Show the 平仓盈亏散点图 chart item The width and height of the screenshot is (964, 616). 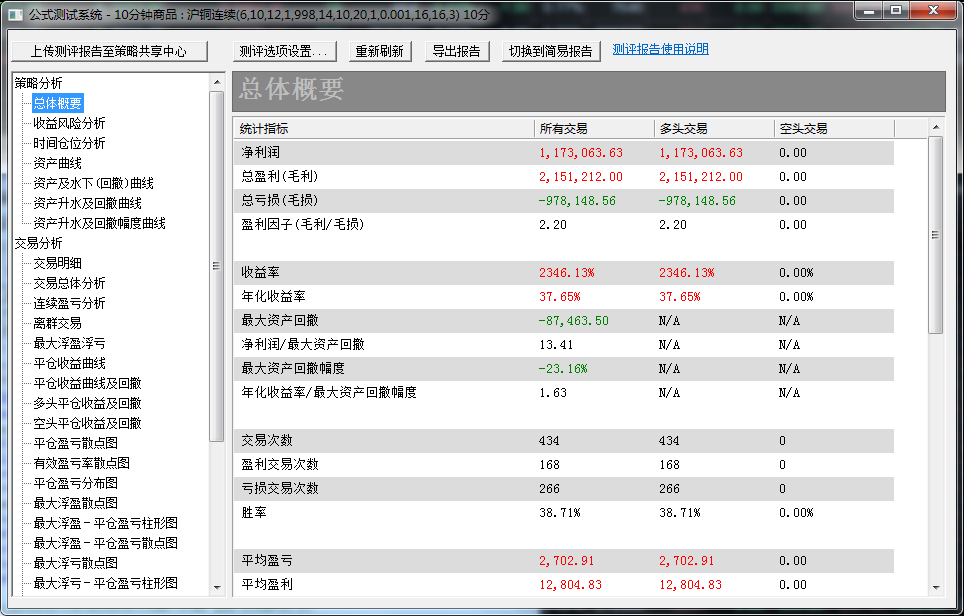[75, 443]
